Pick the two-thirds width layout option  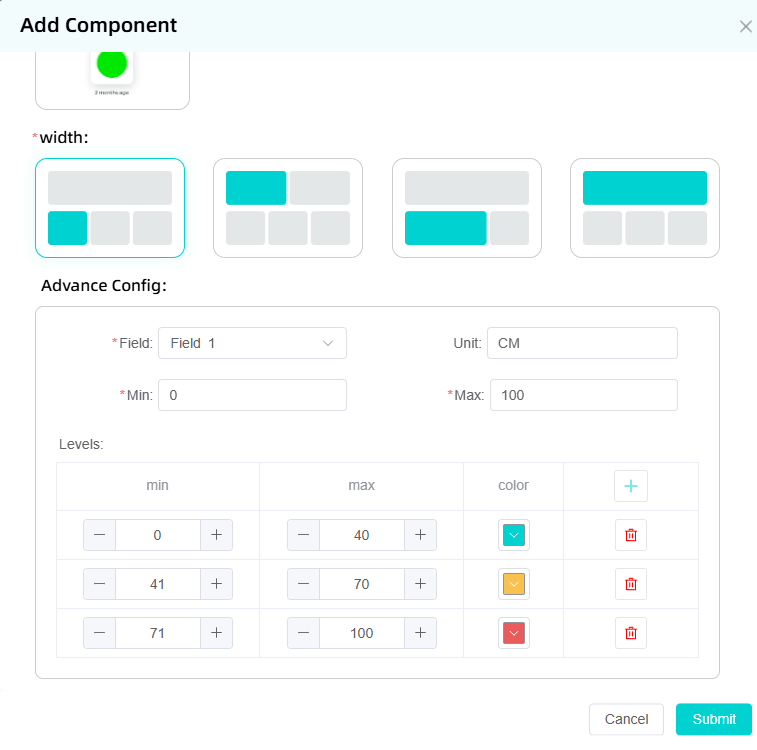click(467, 208)
